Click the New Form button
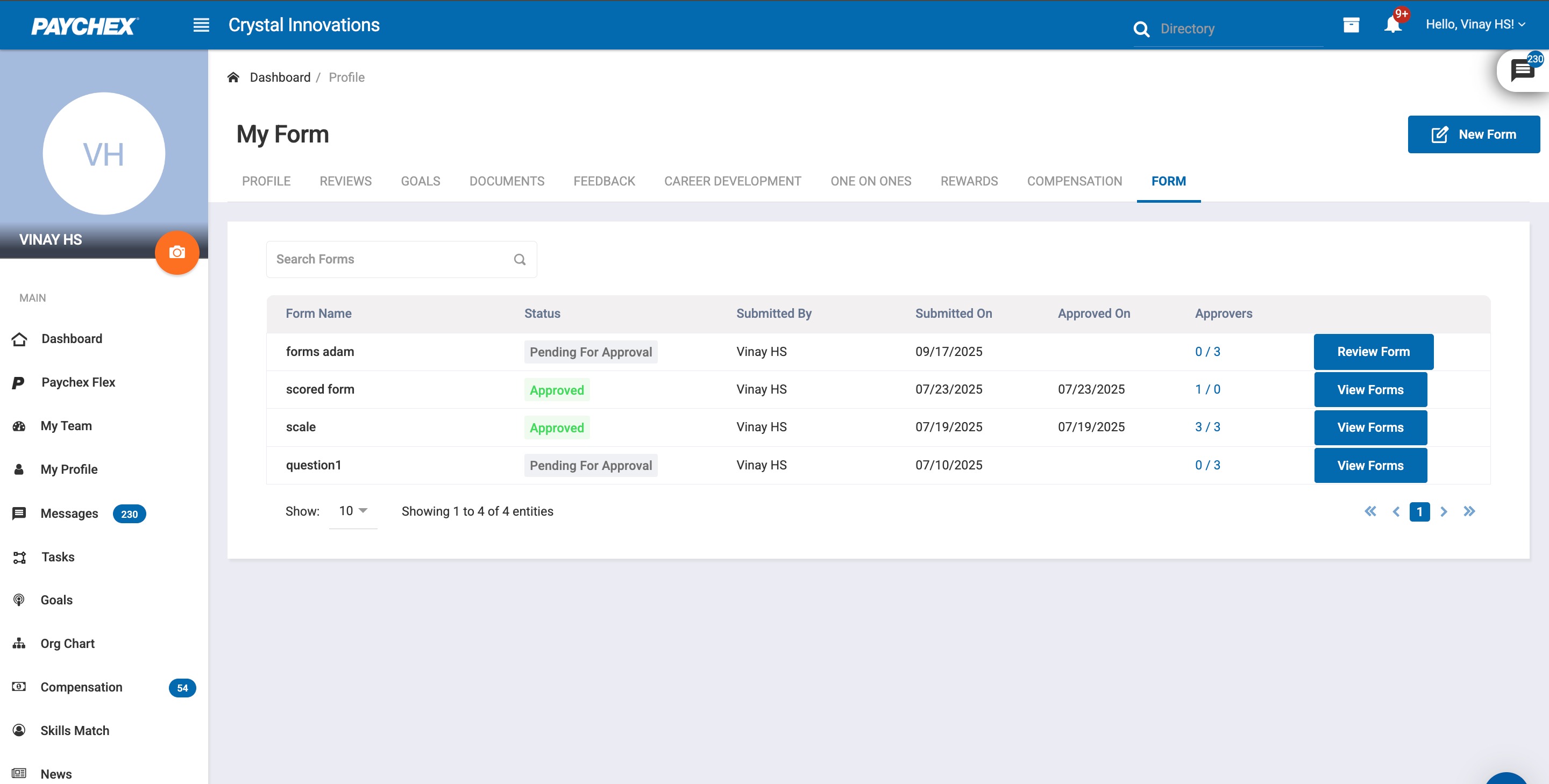This screenshot has height=784, width=1549. coord(1473,134)
